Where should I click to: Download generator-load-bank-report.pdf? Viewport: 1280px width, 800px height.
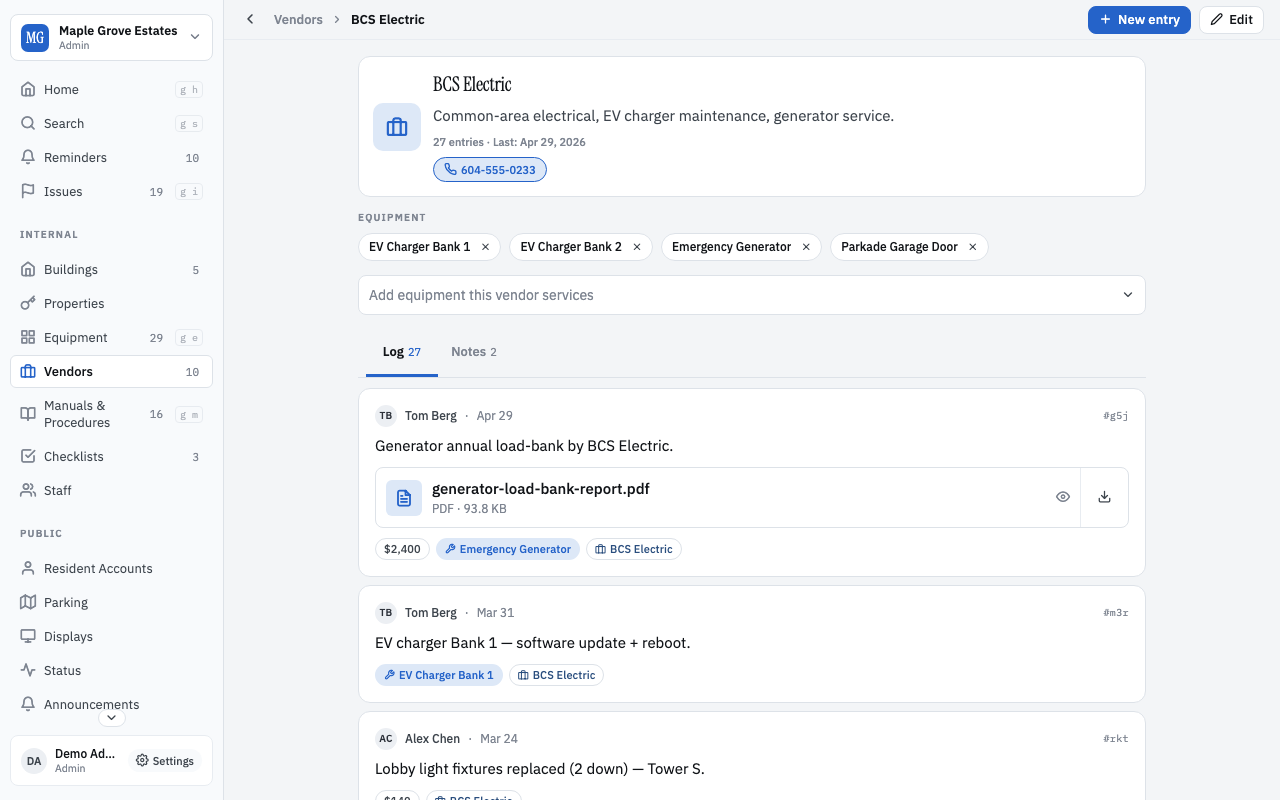(1104, 497)
